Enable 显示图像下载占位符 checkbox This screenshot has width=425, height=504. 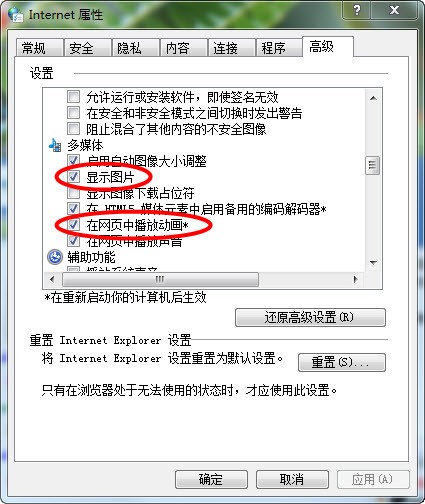point(73,193)
